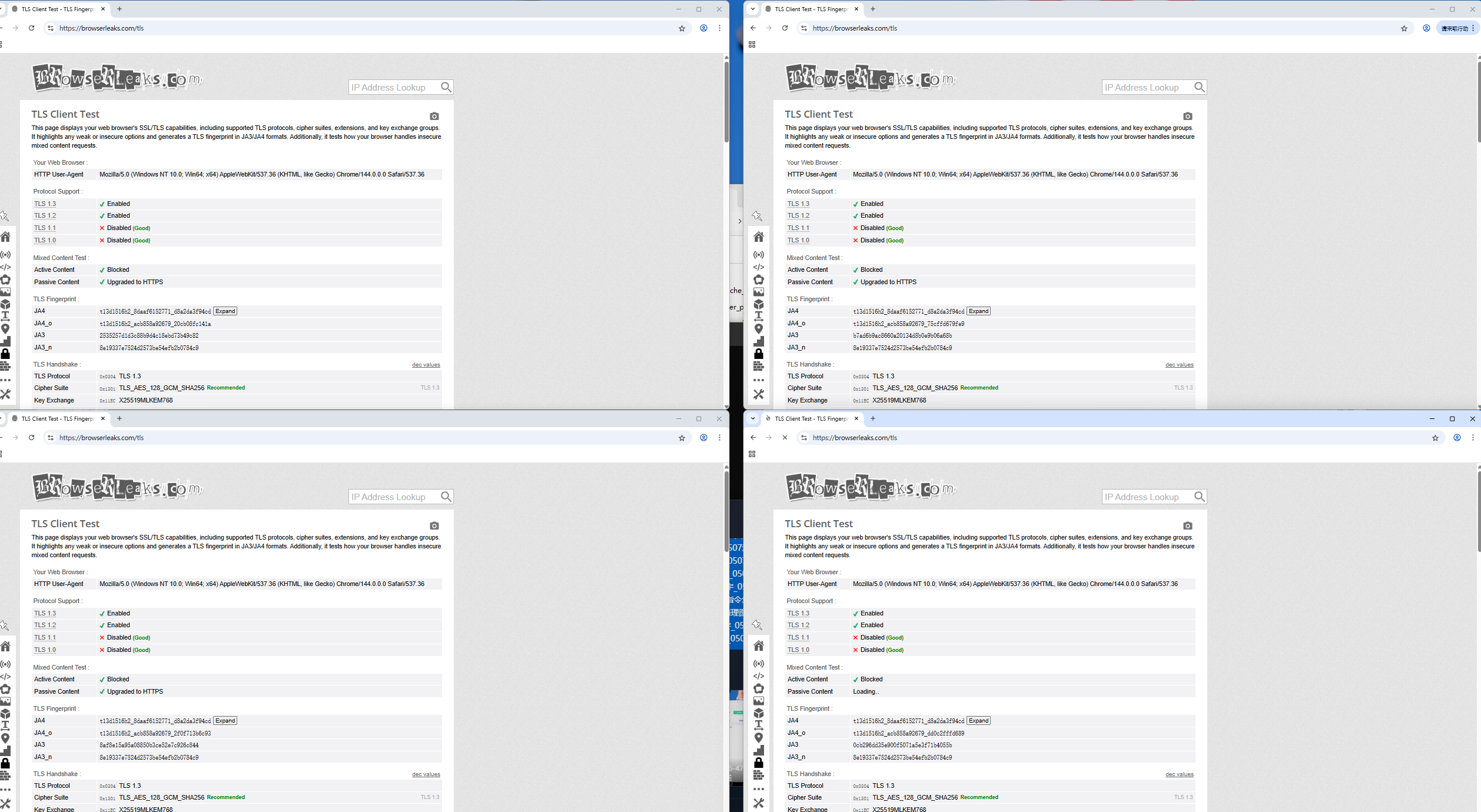Reload the page in top-right window
1481x812 pixels.
pyautogui.click(x=785, y=28)
